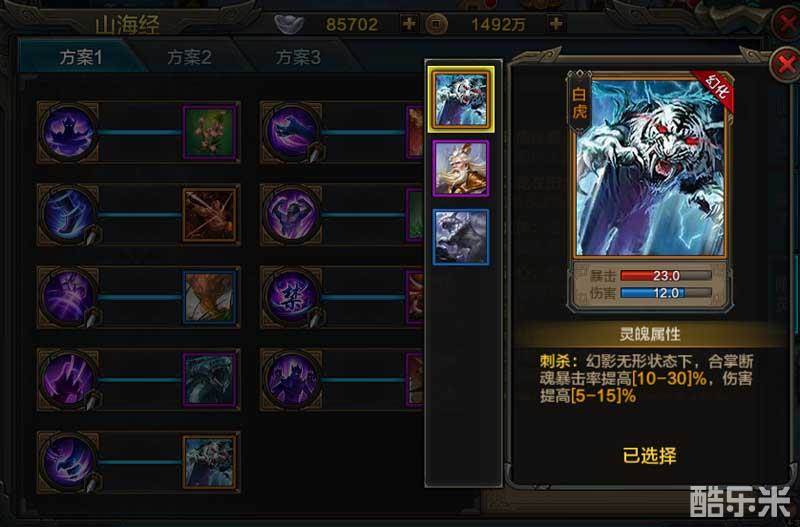The width and height of the screenshot is (800, 527).
Task: Switch to the 方案2 tab
Action: pyautogui.click(x=189, y=57)
